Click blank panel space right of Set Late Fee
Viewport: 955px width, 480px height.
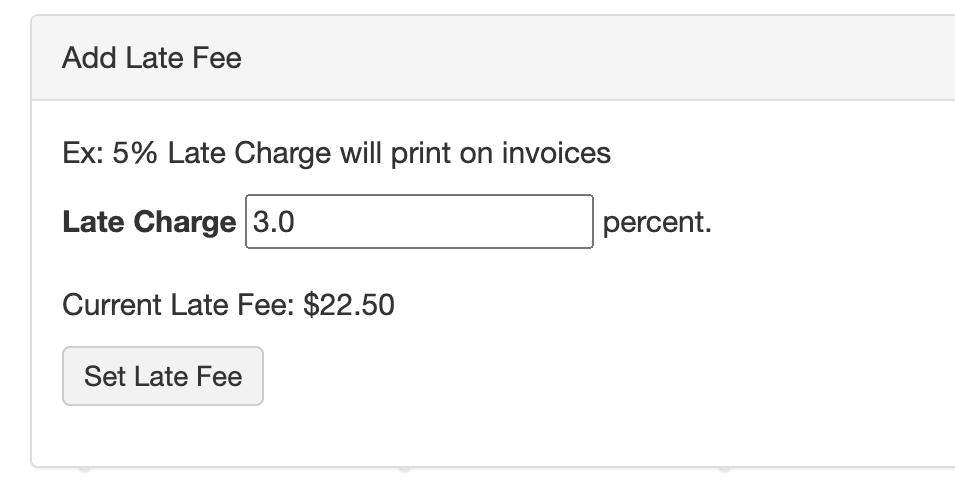pyautogui.click(x=600, y=376)
